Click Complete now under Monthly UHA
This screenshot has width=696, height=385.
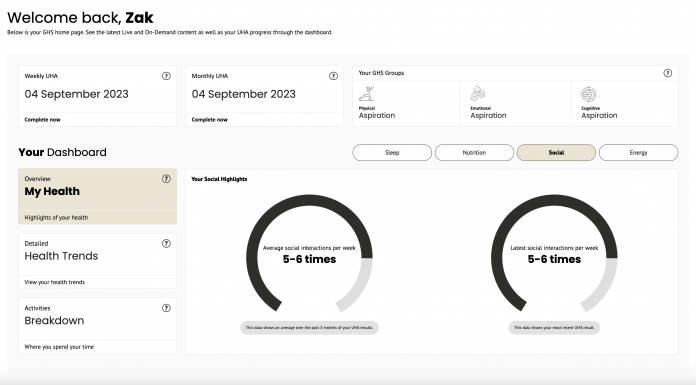(210, 119)
